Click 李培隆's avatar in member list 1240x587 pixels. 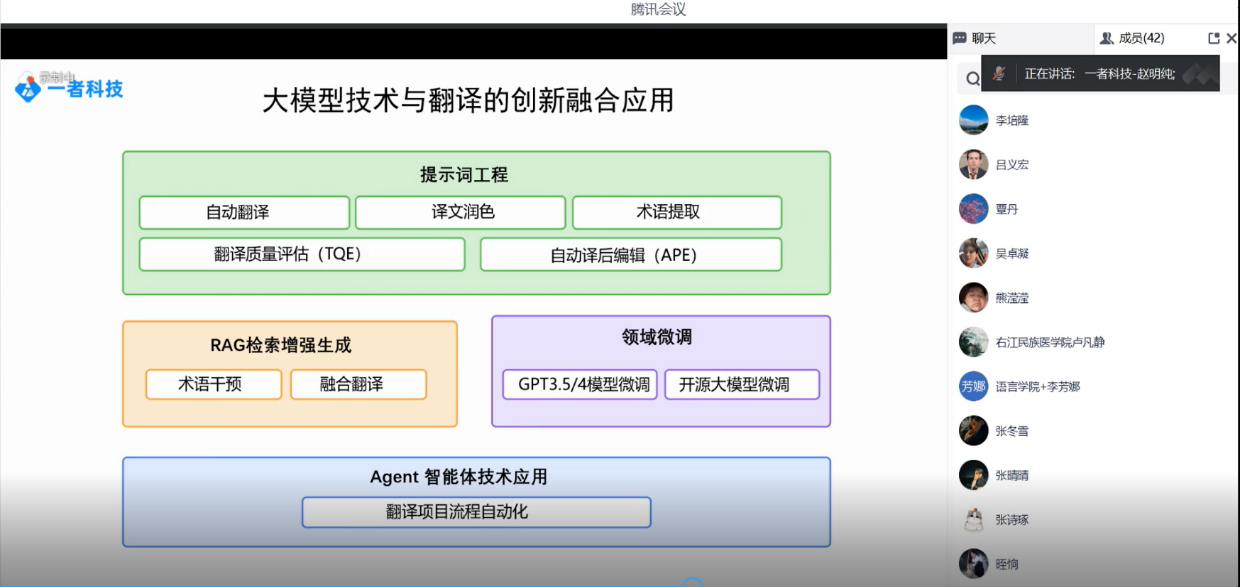973,120
